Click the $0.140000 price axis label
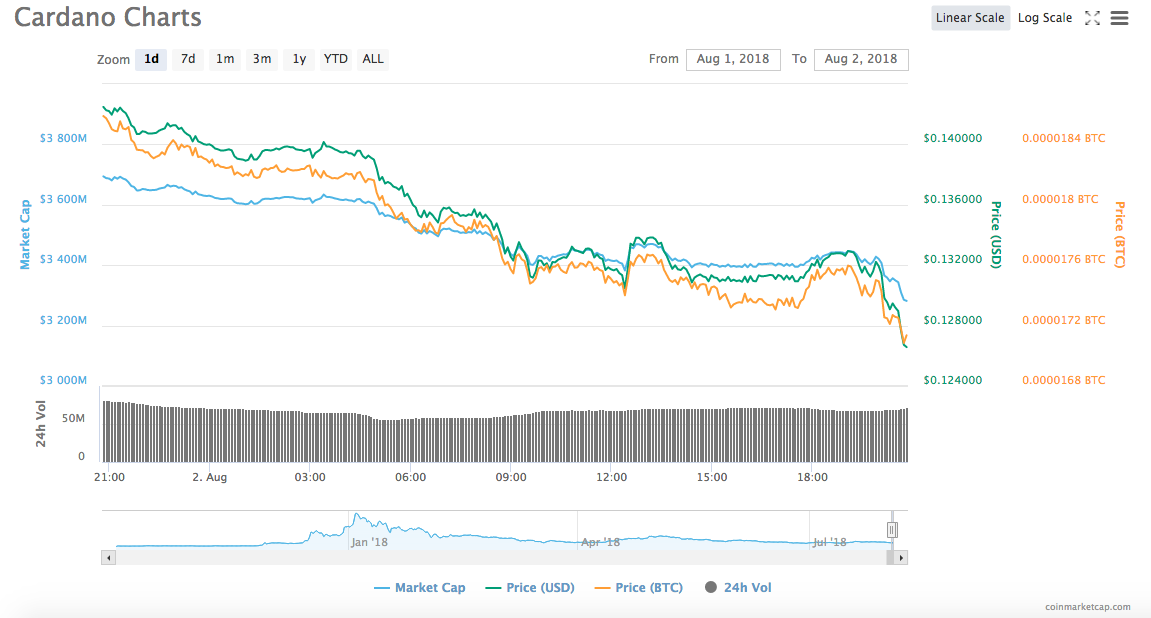This screenshot has height=618, width=1151. point(953,138)
